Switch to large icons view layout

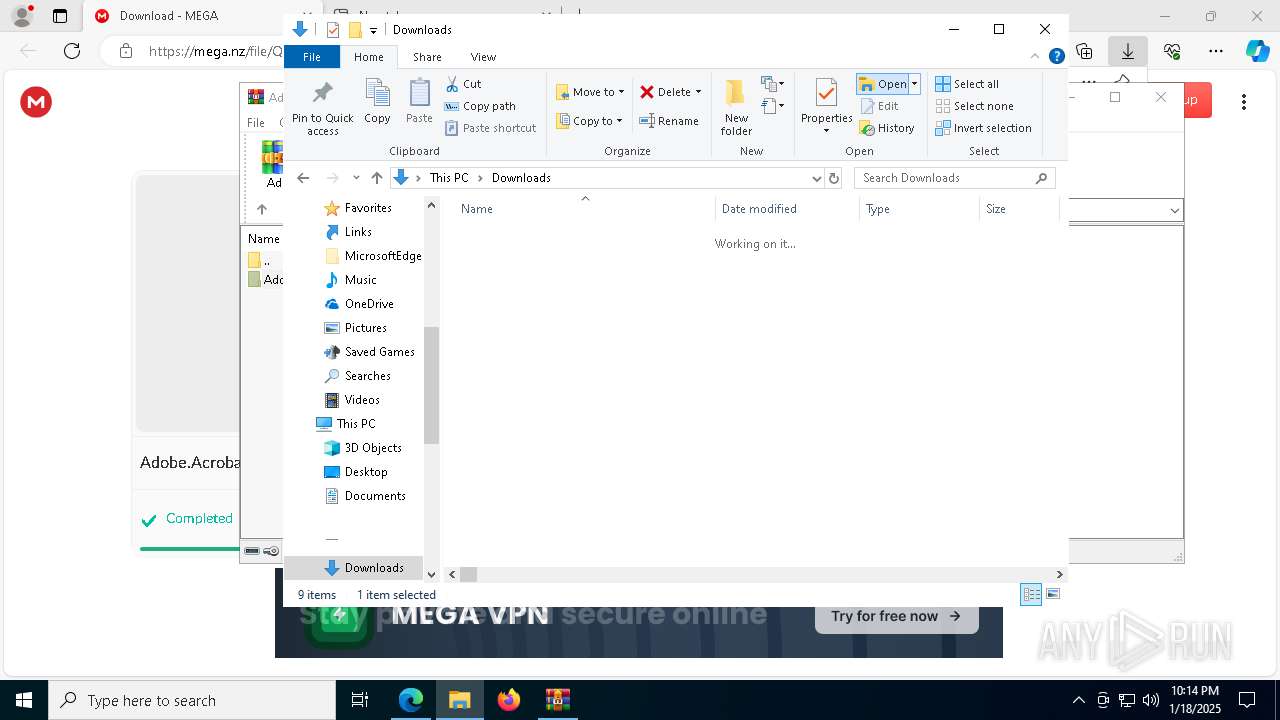(x=1052, y=594)
